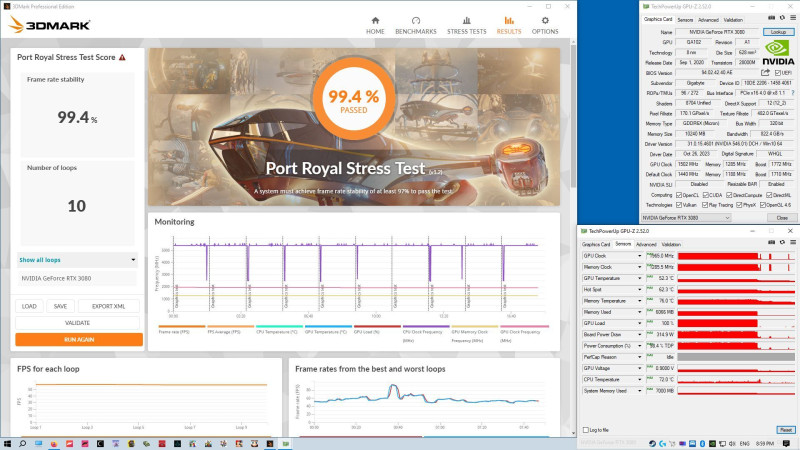Viewport: 800px width, 450px height.
Task: Toggle the DirectML checkbox
Action: point(769,195)
